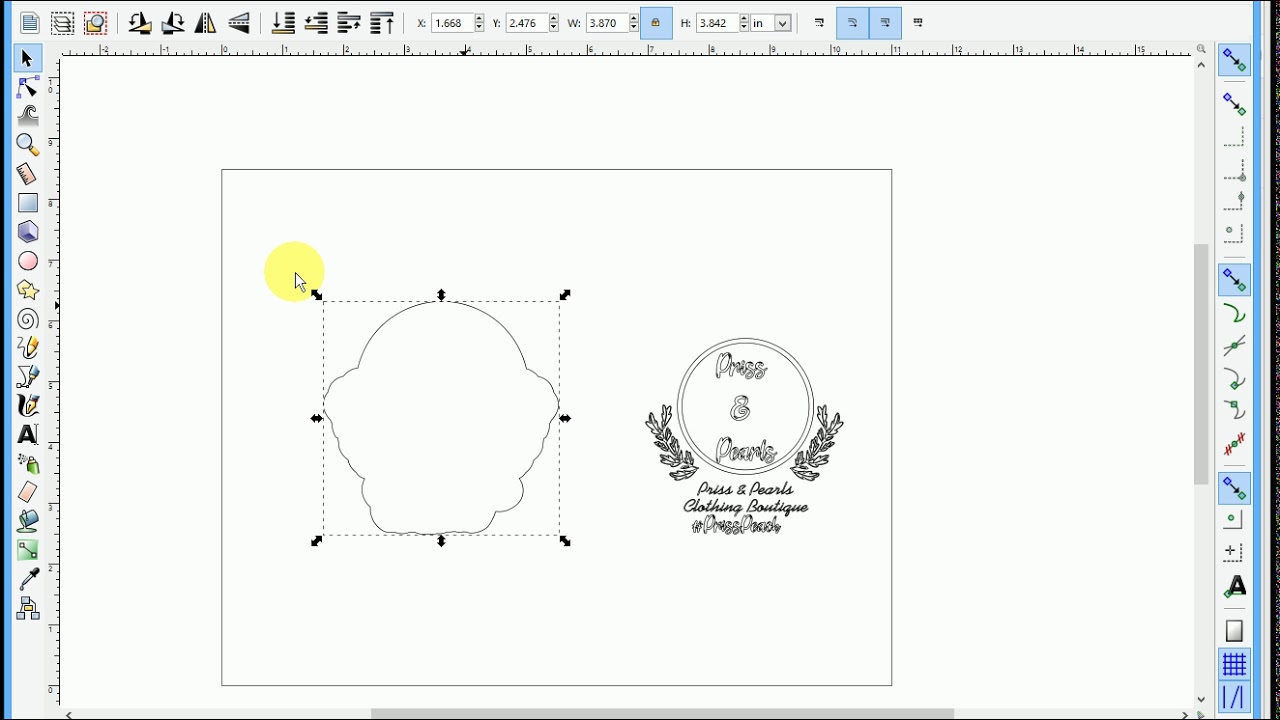
Task: Select the Zoom magnifier tool
Action: point(28,145)
